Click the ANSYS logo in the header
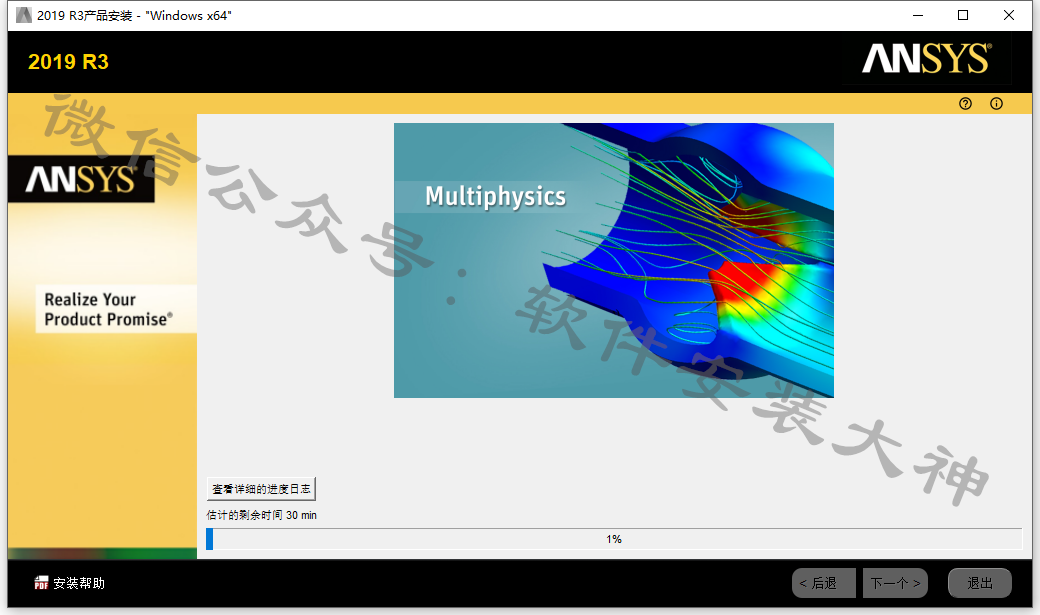Viewport: 1040px width, 615px height. click(x=927, y=58)
